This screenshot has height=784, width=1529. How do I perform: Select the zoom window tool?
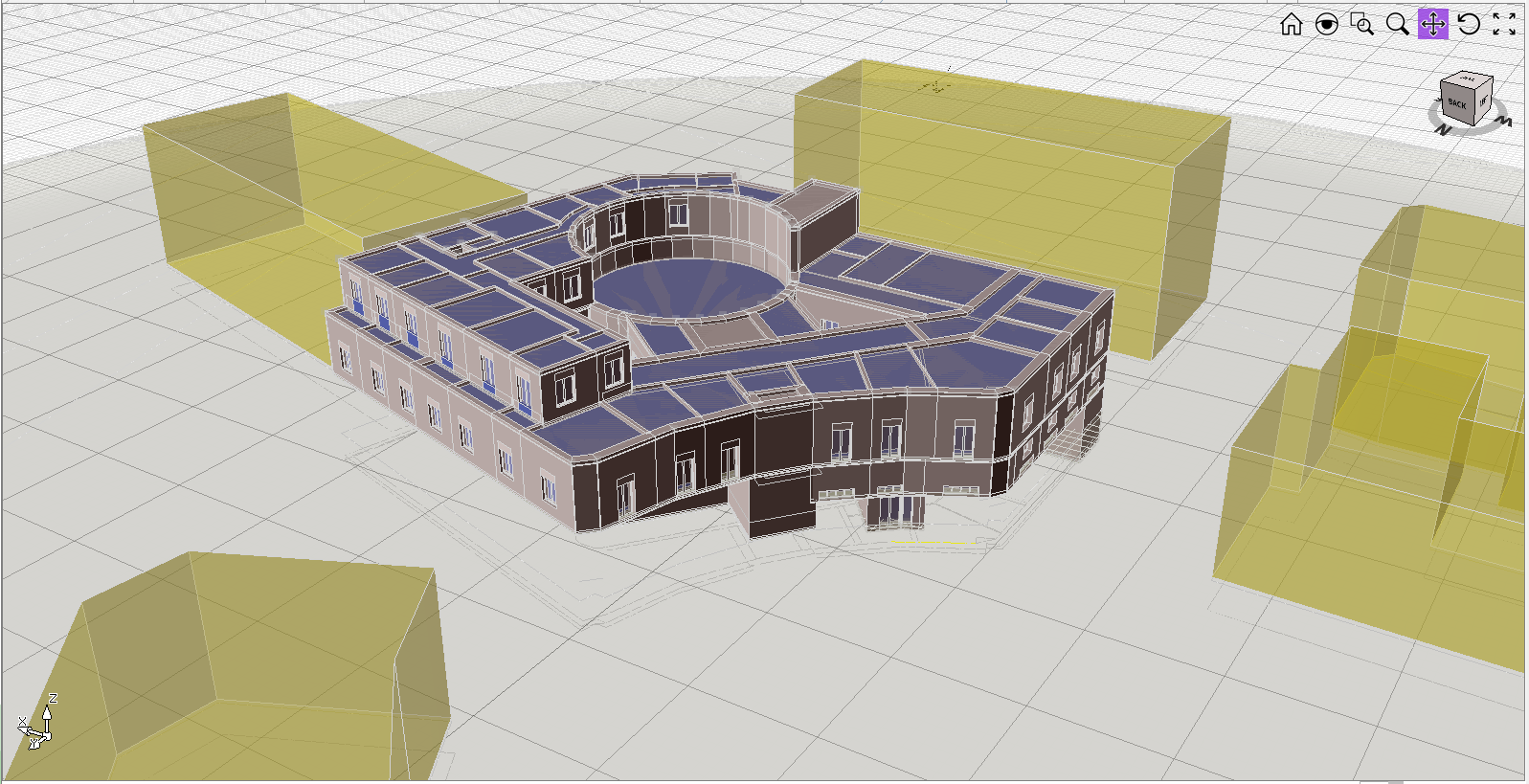tap(1361, 24)
